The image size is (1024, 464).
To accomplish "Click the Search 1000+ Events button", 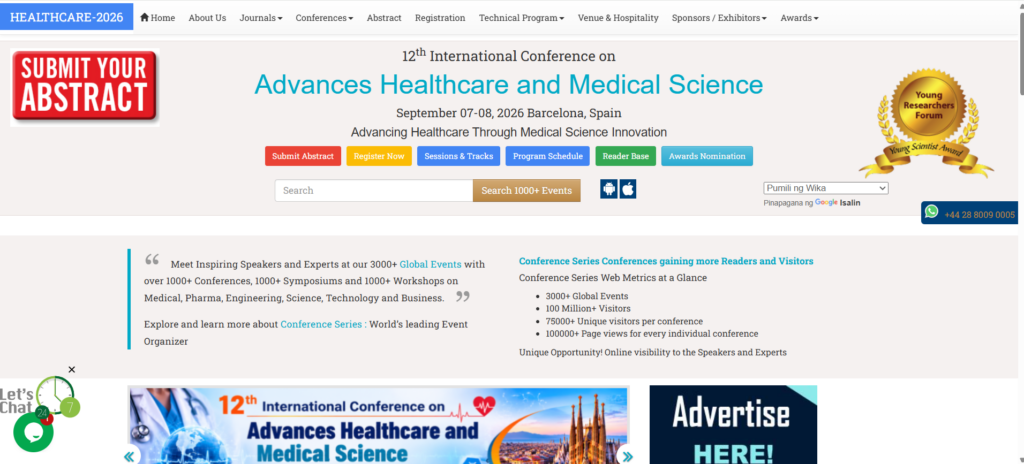I will coord(526,191).
